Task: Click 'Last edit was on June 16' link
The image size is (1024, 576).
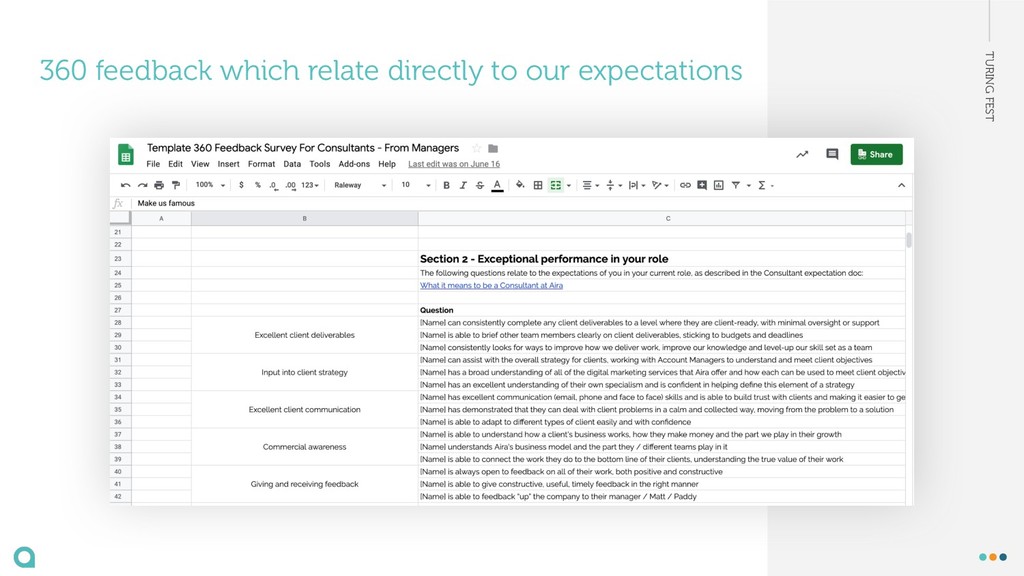Action: click(x=454, y=164)
